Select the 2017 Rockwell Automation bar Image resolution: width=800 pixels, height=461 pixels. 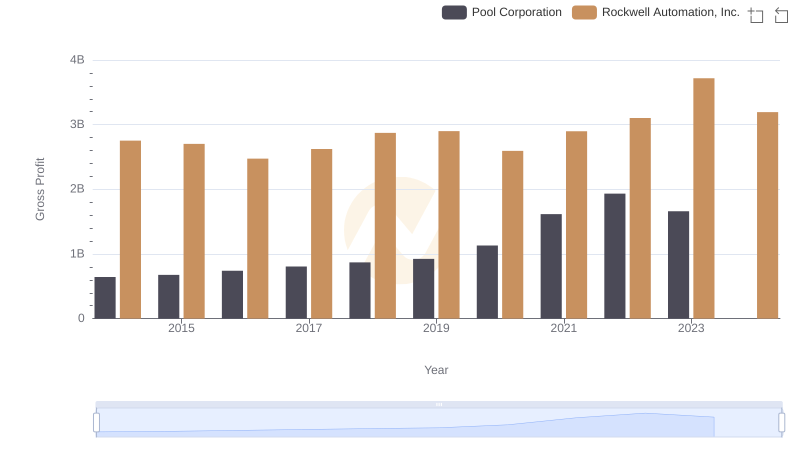(321, 234)
